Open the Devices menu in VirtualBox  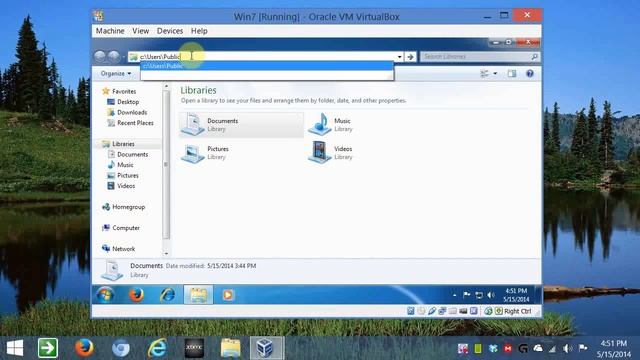tap(170, 31)
